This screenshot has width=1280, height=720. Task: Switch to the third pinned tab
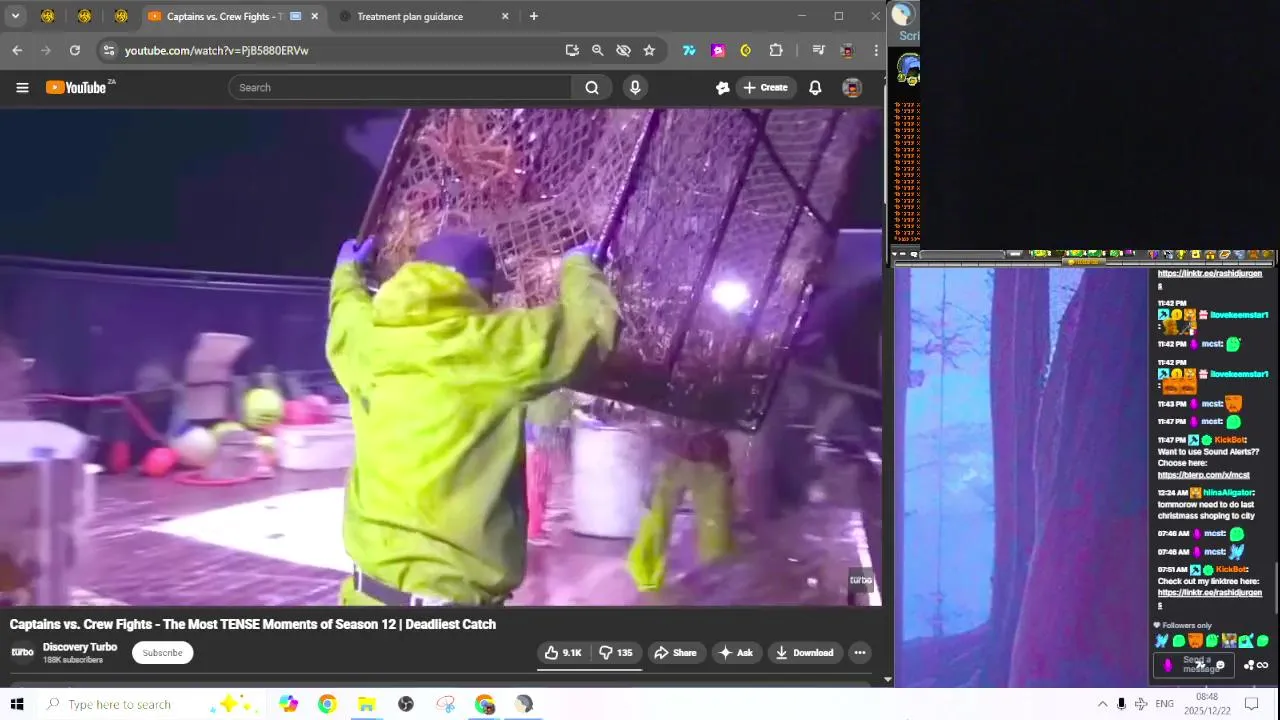[121, 16]
